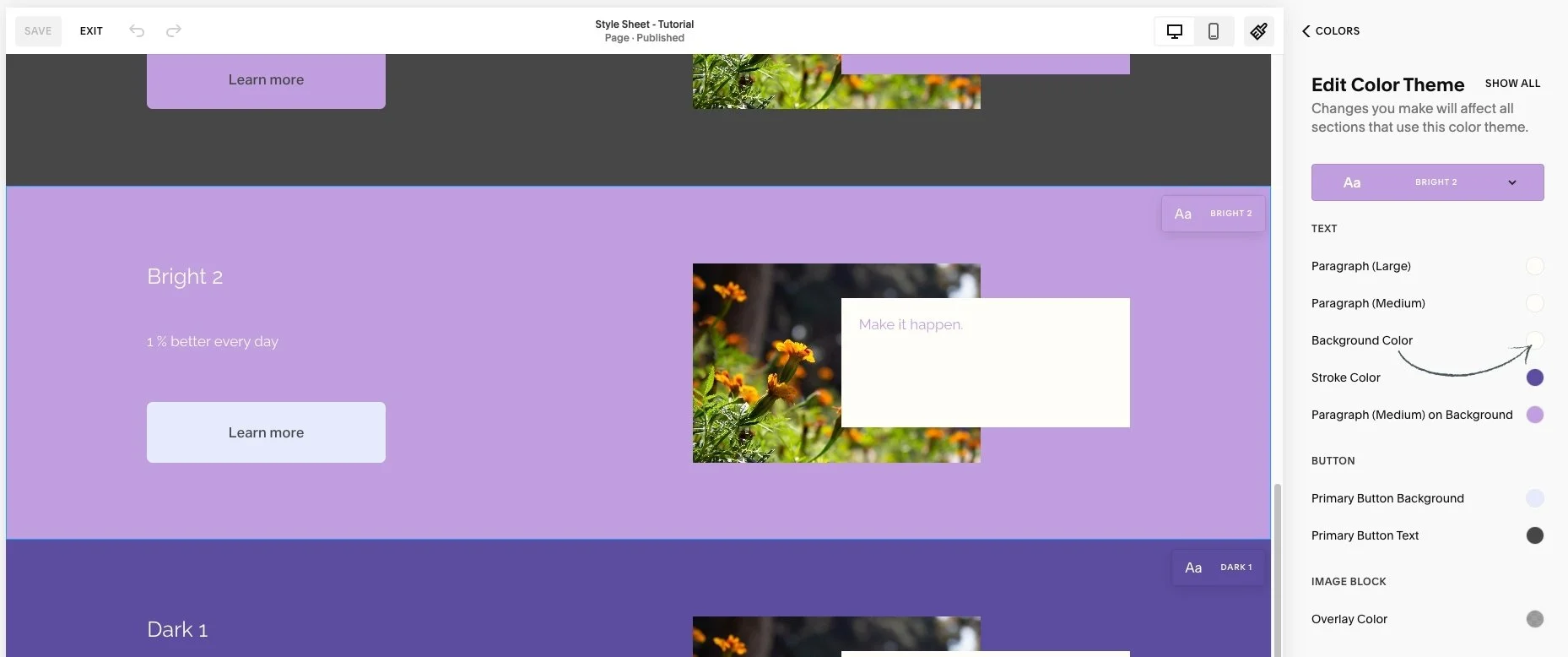The image size is (1568, 657).
Task: Pick the Paragraph (Medium) color swatch
Action: (1535, 303)
